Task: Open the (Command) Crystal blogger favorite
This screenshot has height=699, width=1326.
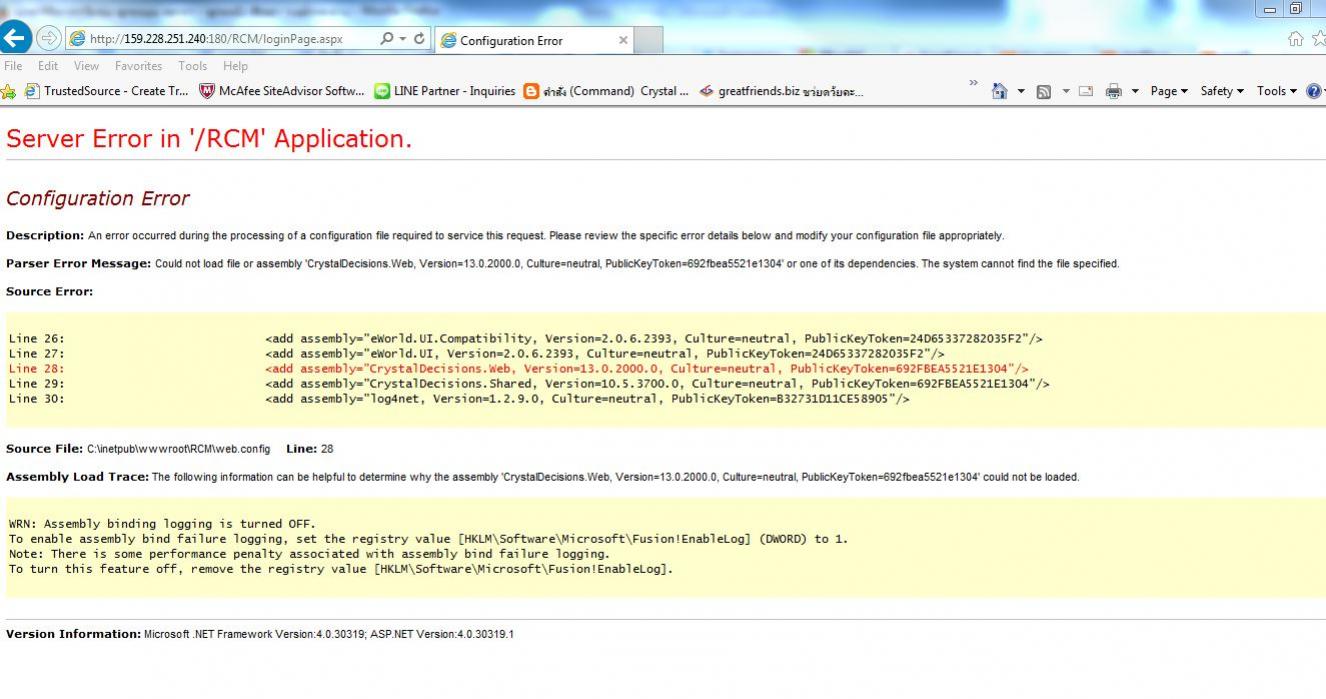Action: (607, 91)
